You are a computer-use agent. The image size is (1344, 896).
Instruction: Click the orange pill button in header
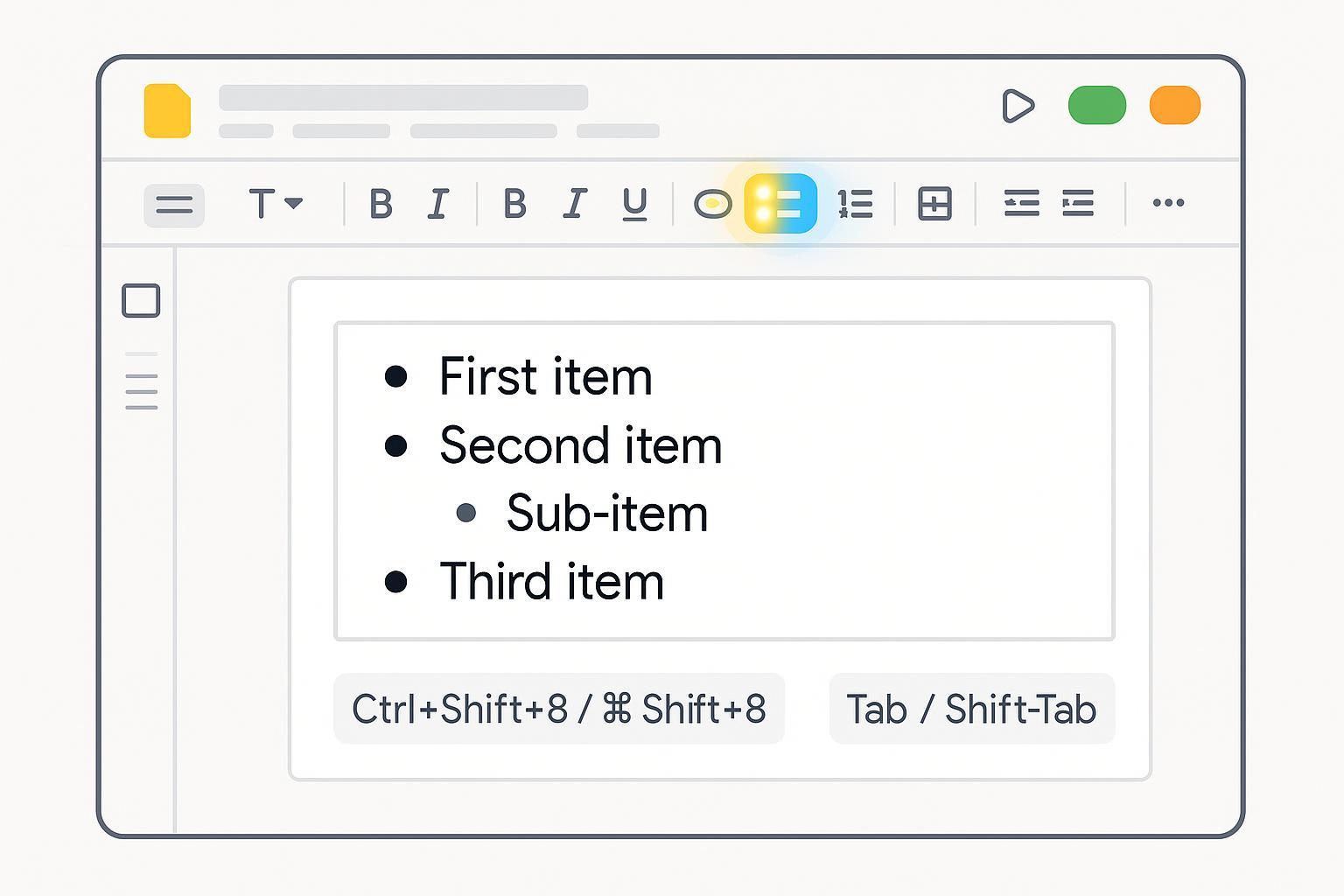tap(1174, 106)
